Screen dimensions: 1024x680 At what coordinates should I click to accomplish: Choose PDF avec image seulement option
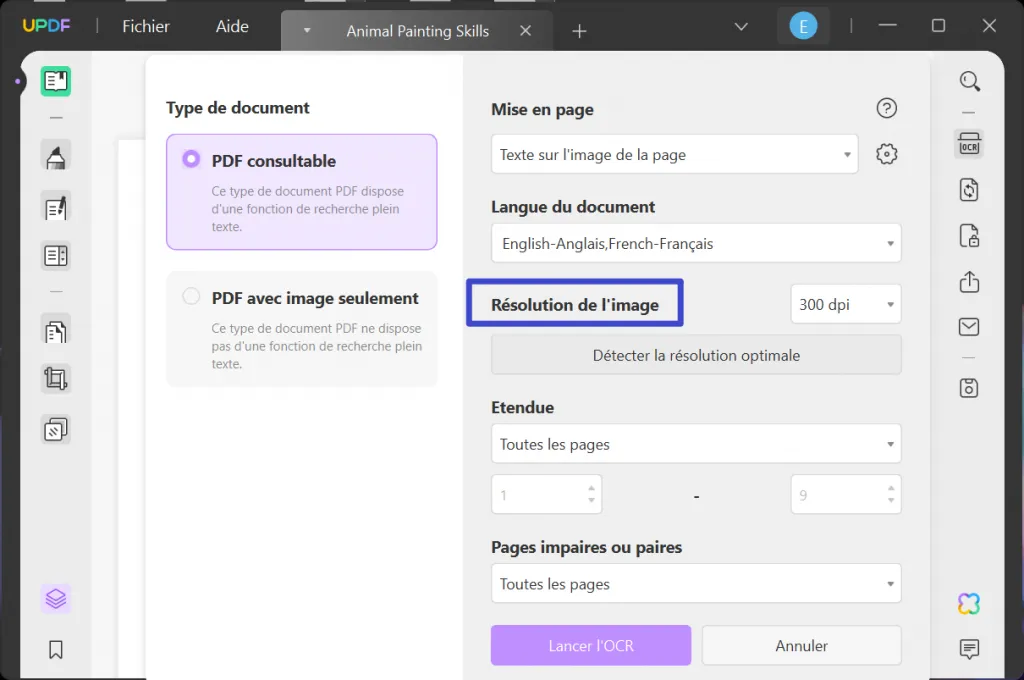coord(192,297)
